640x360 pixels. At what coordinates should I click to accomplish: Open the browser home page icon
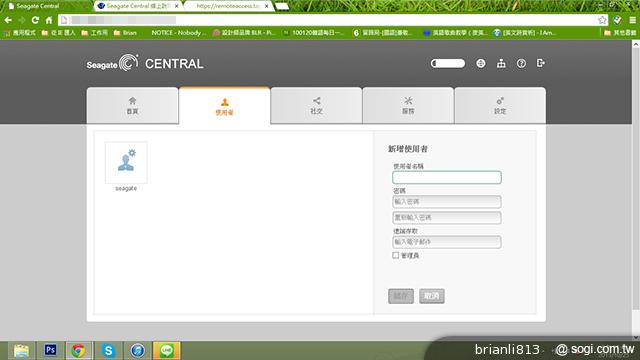click(x=49, y=20)
